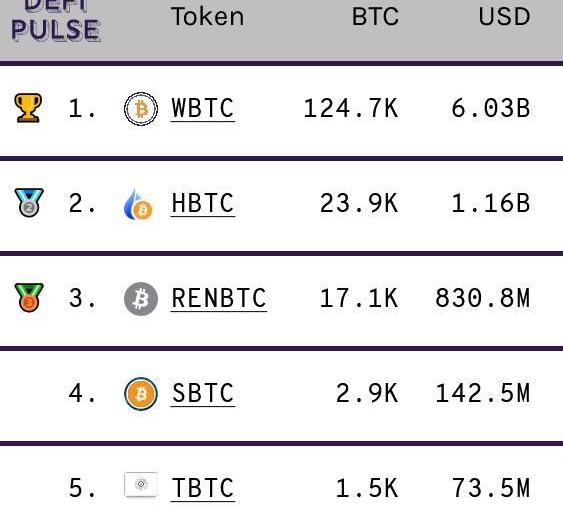This screenshot has width=563, height=513.
Task: Open the RENBTC token link
Action: [x=219, y=299]
